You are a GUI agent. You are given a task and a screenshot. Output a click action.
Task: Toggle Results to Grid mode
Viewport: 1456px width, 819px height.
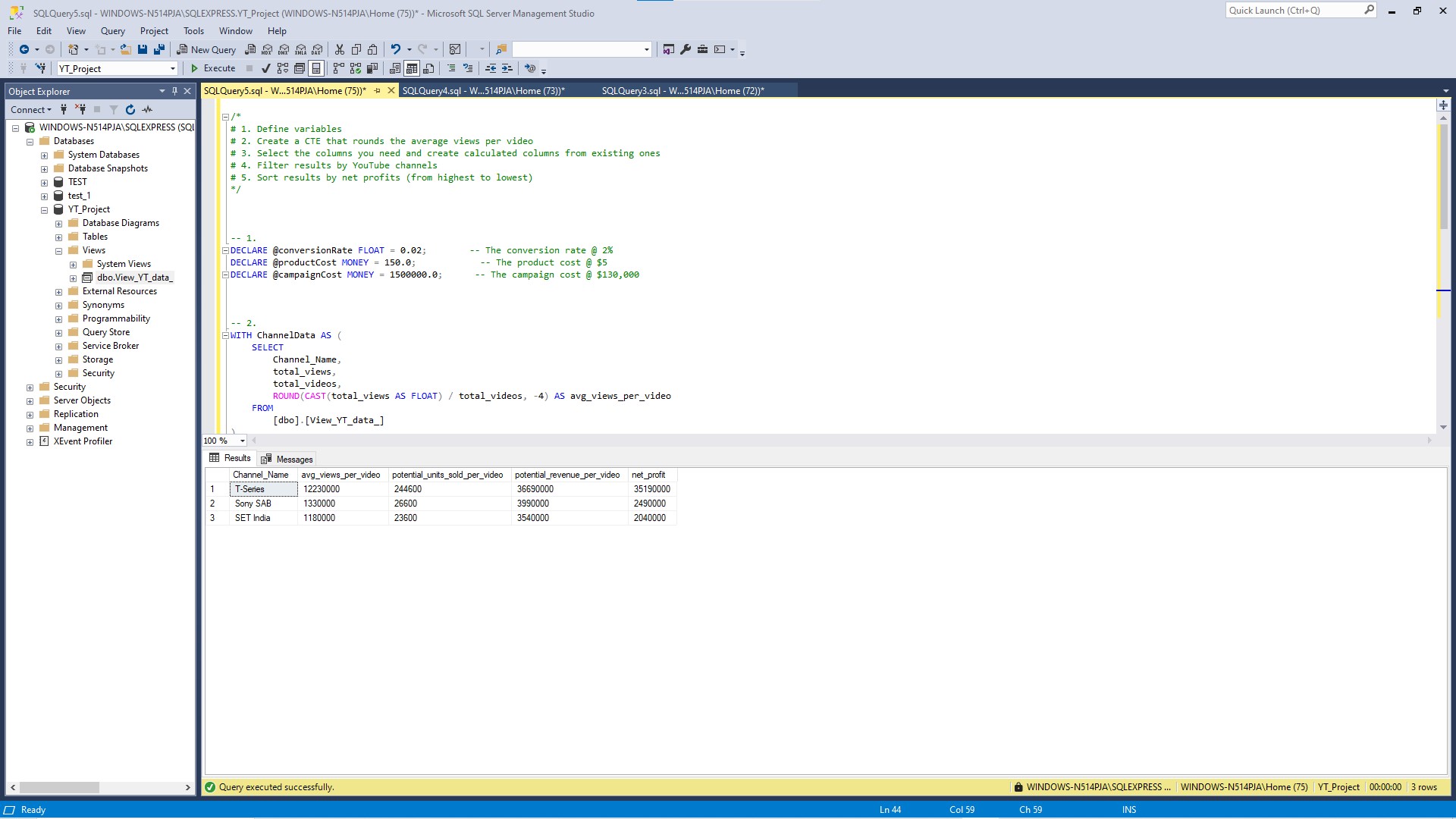[x=411, y=68]
